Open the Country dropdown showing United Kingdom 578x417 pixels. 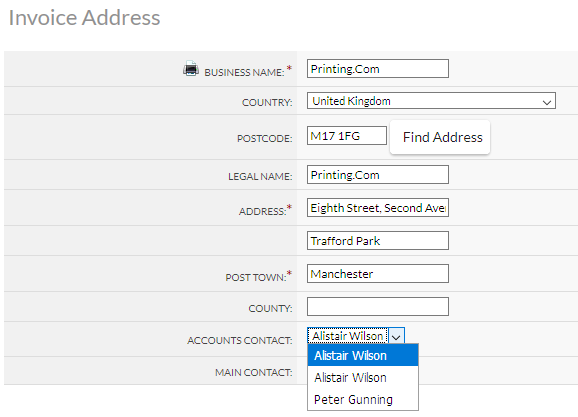431,101
